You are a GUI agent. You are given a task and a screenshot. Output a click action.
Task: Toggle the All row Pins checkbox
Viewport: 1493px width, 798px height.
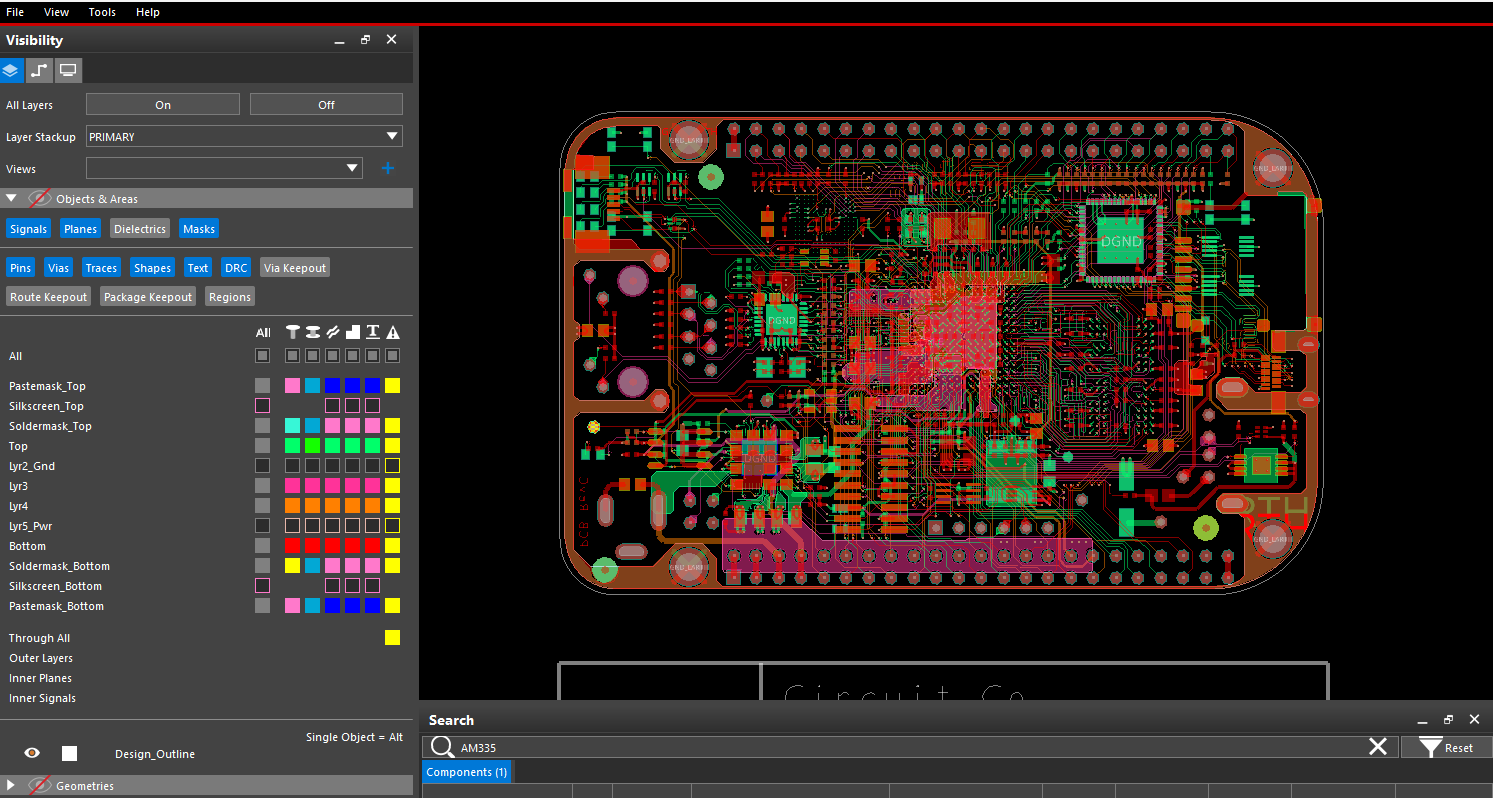point(292,355)
